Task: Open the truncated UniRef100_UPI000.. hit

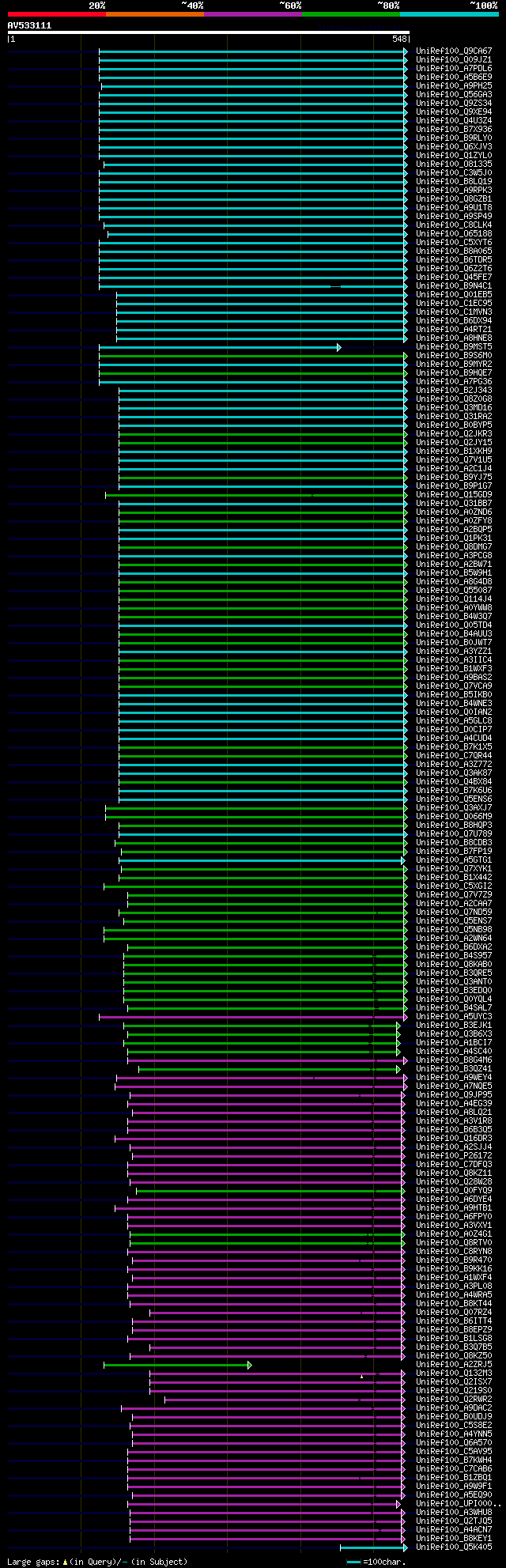Action: (x=459, y=1504)
